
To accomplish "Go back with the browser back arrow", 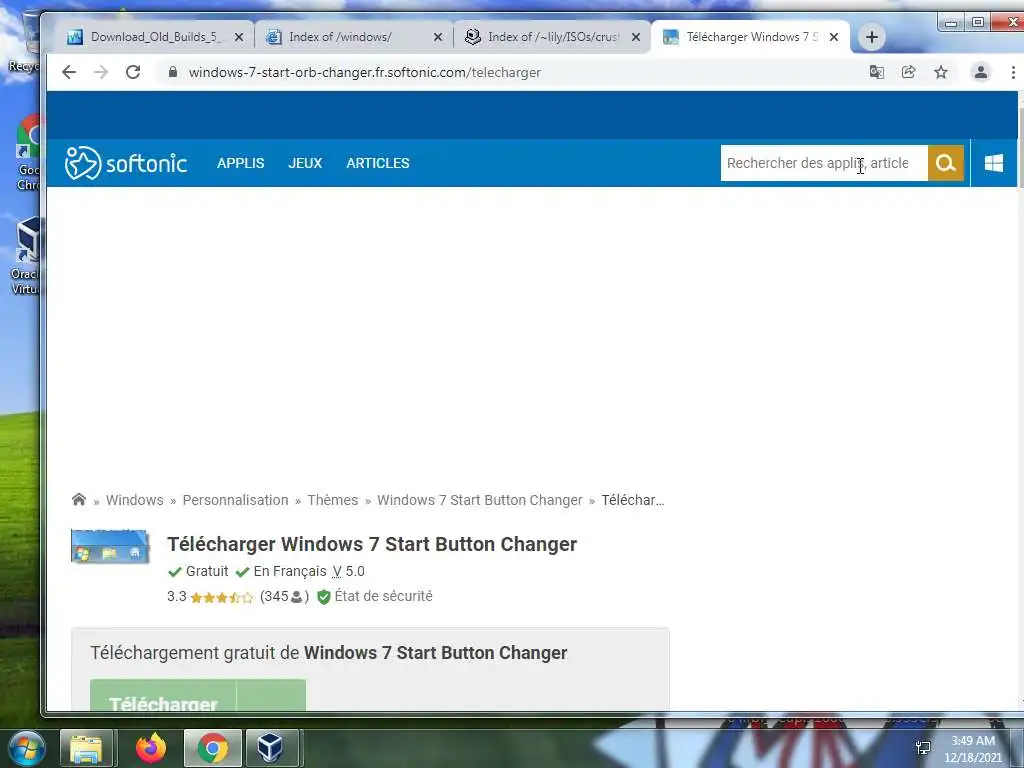I will point(69,72).
